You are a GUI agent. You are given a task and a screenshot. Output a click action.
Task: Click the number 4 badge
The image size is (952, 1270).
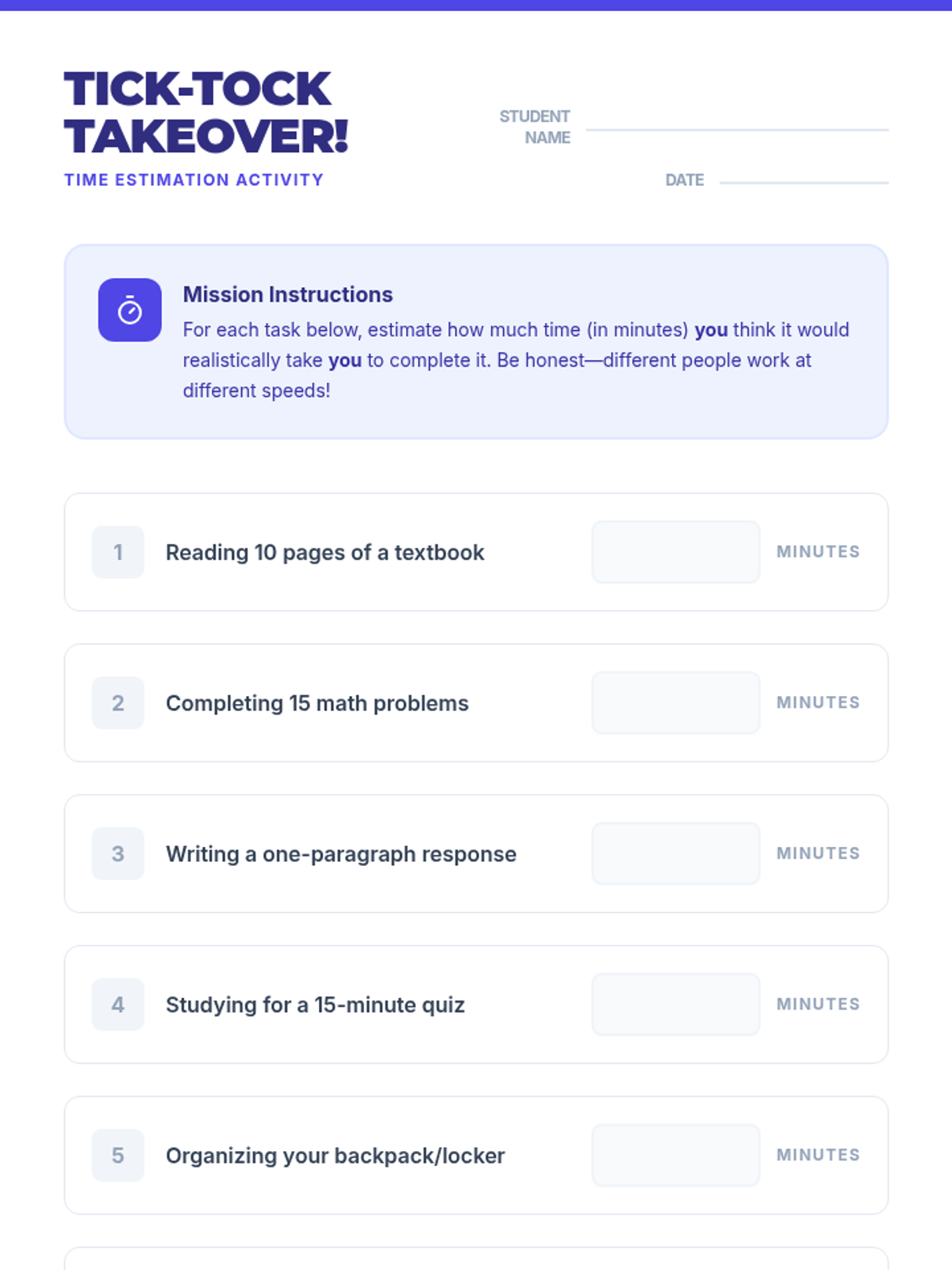click(118, 1004)
